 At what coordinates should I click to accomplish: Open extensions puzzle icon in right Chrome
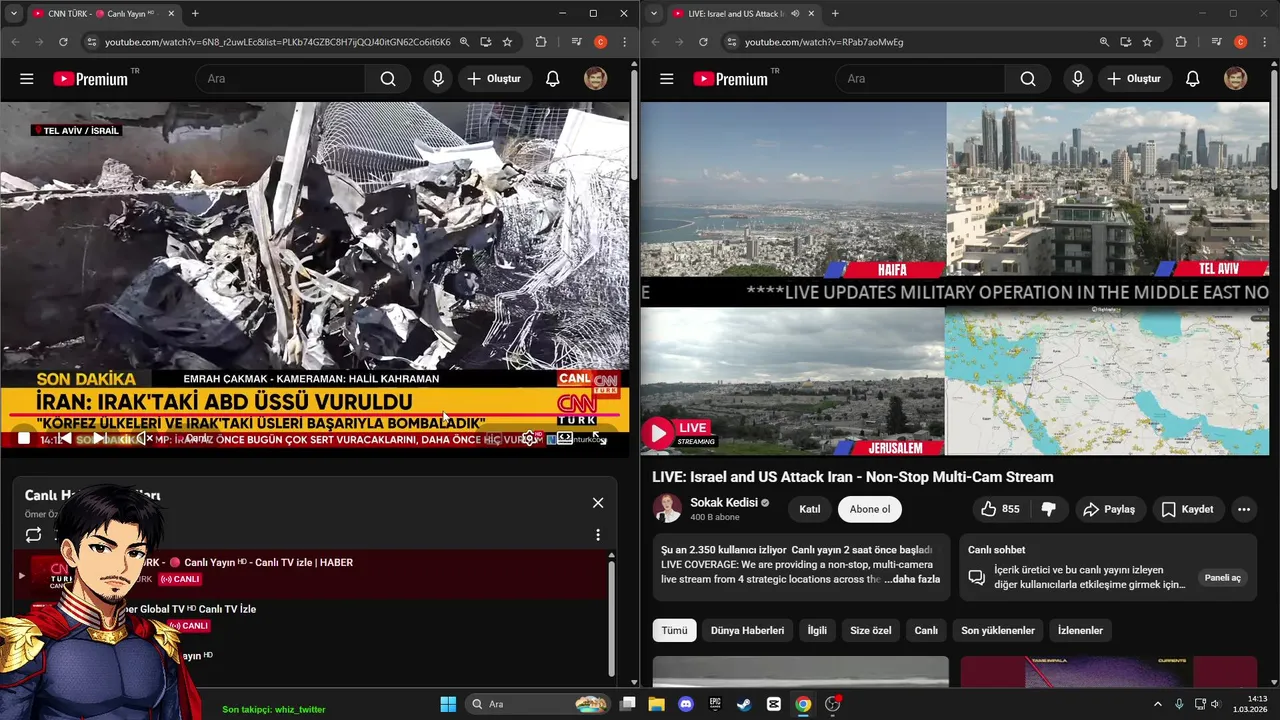click(x=1181, y=42)
